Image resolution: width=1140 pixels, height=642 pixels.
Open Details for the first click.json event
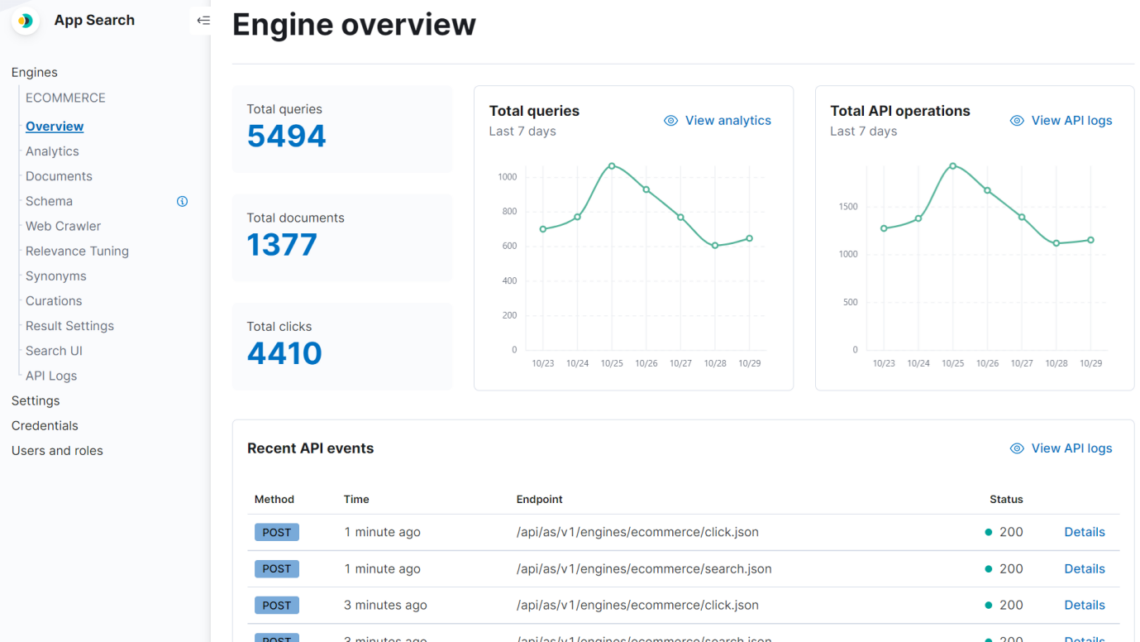click(1084, 532)
